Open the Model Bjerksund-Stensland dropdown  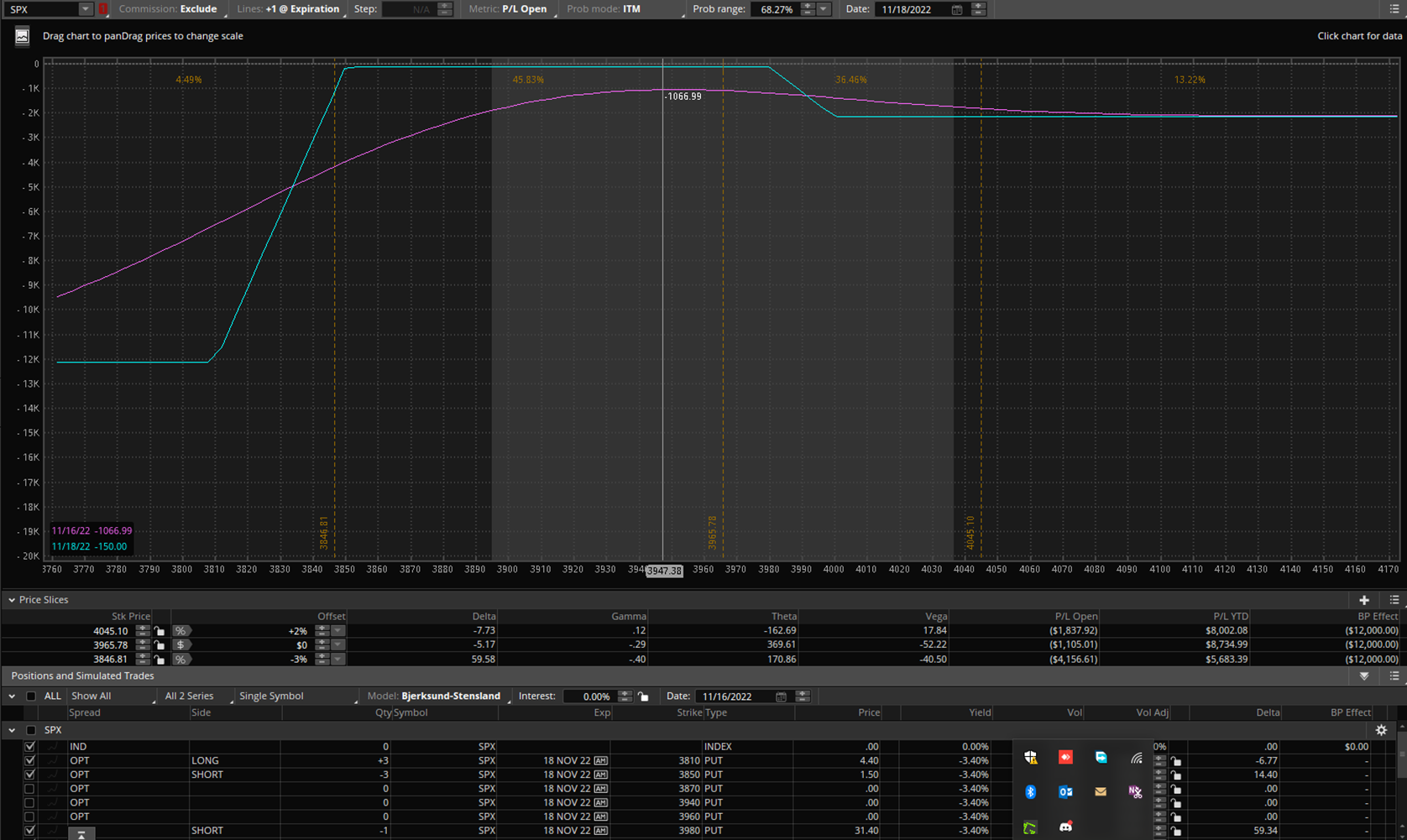(x=450, y=696)
